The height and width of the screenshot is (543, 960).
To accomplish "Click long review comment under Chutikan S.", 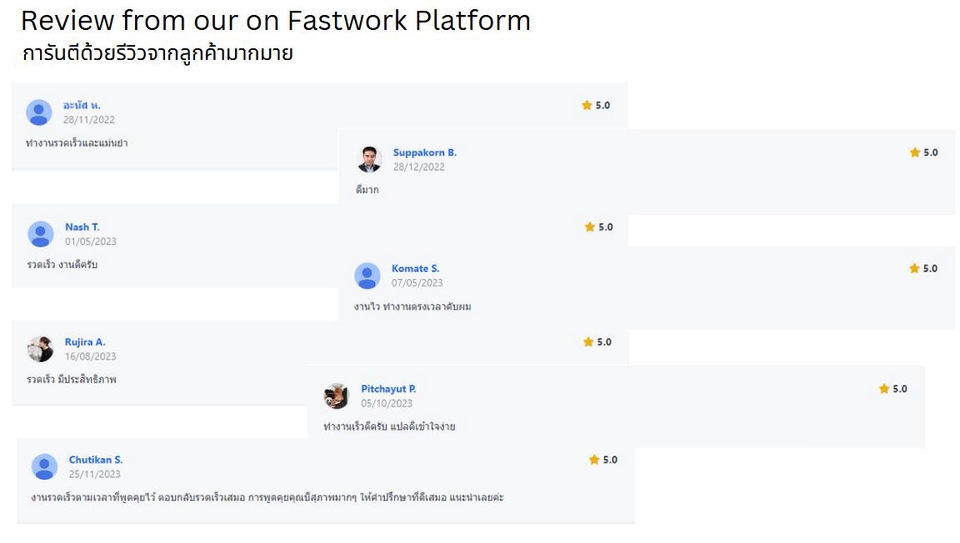I will point(268,497).
